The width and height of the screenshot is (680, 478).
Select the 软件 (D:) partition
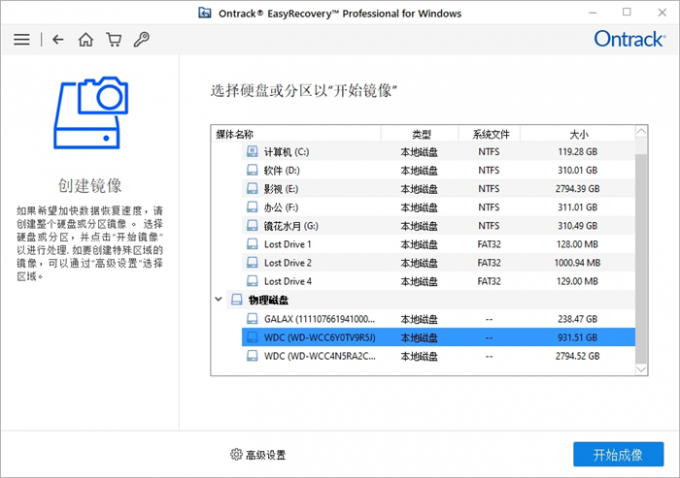click(438, 170)
